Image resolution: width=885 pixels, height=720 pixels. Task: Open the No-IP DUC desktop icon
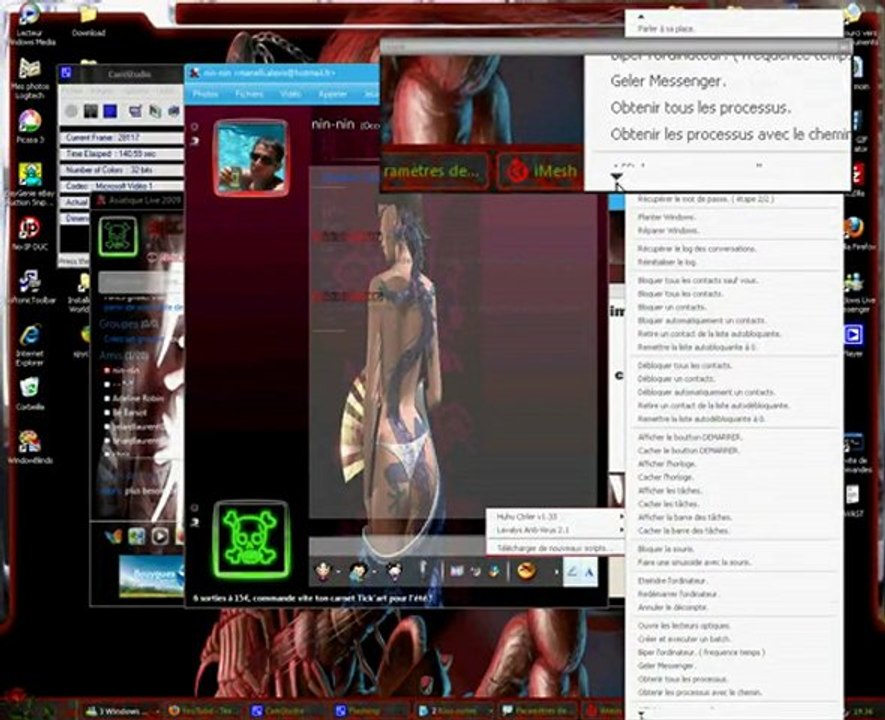coord(29,234)
